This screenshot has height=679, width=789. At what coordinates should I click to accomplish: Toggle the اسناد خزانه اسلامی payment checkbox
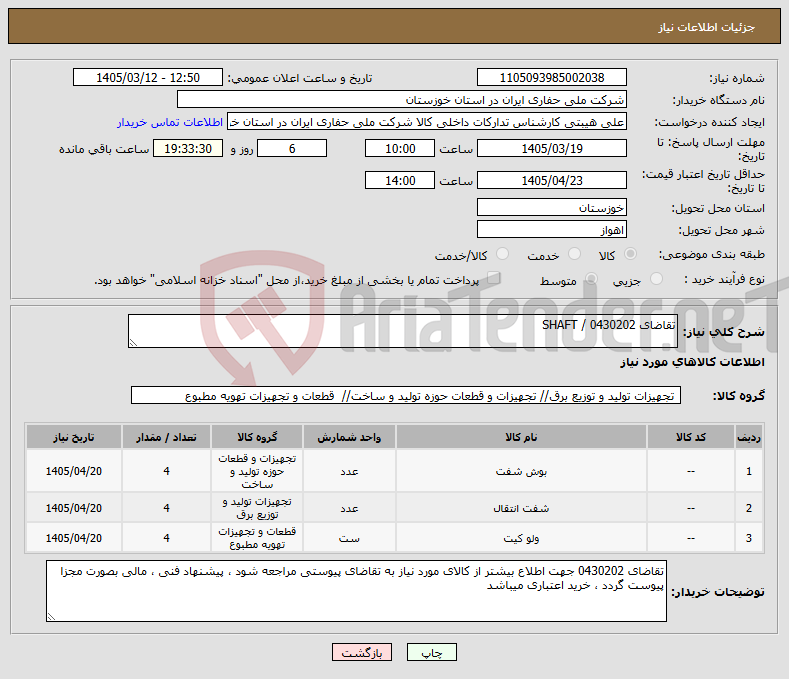pos(494,278)
